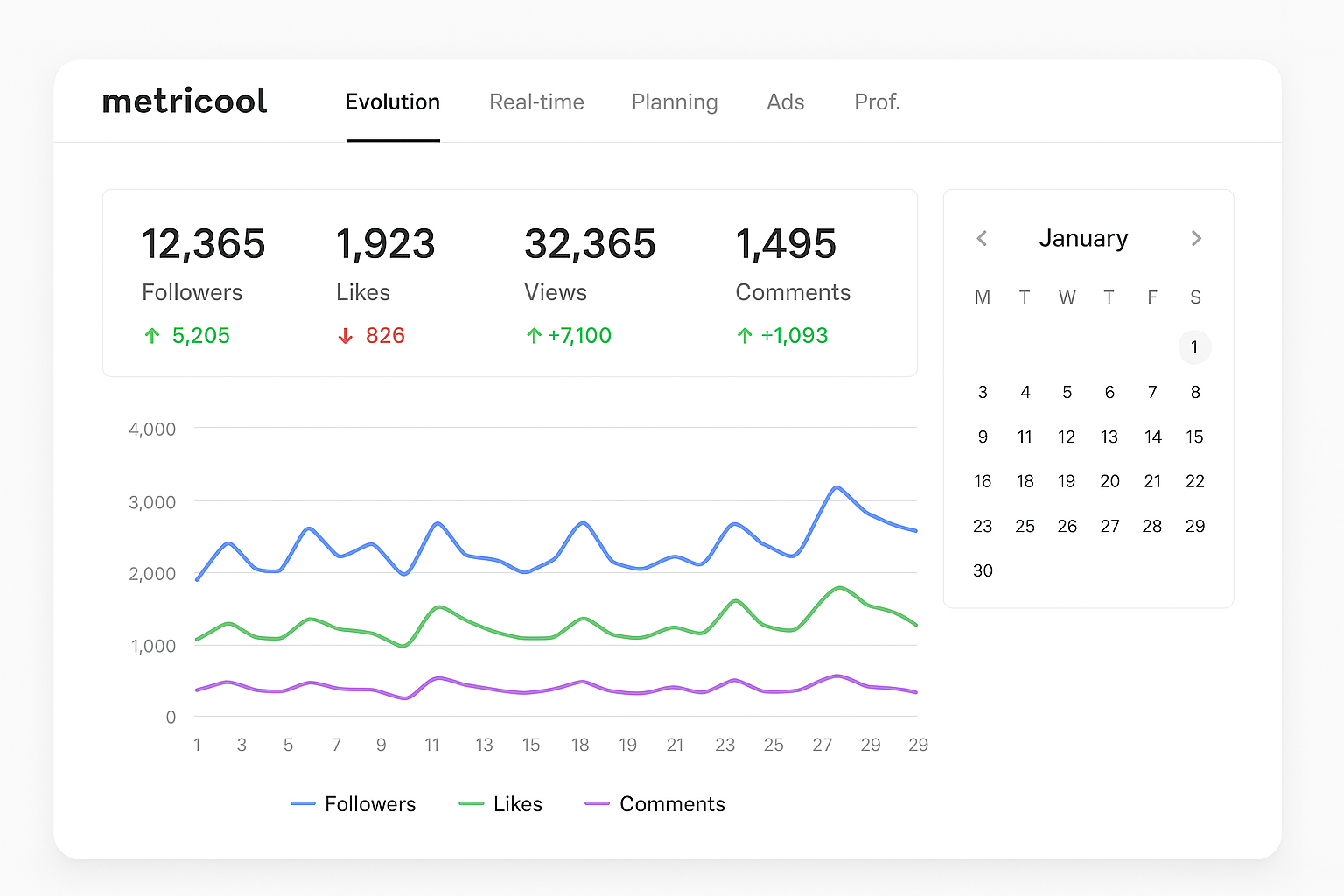
Task: Toggle Comments series in chart legend
Action: [x=654, y=803]
